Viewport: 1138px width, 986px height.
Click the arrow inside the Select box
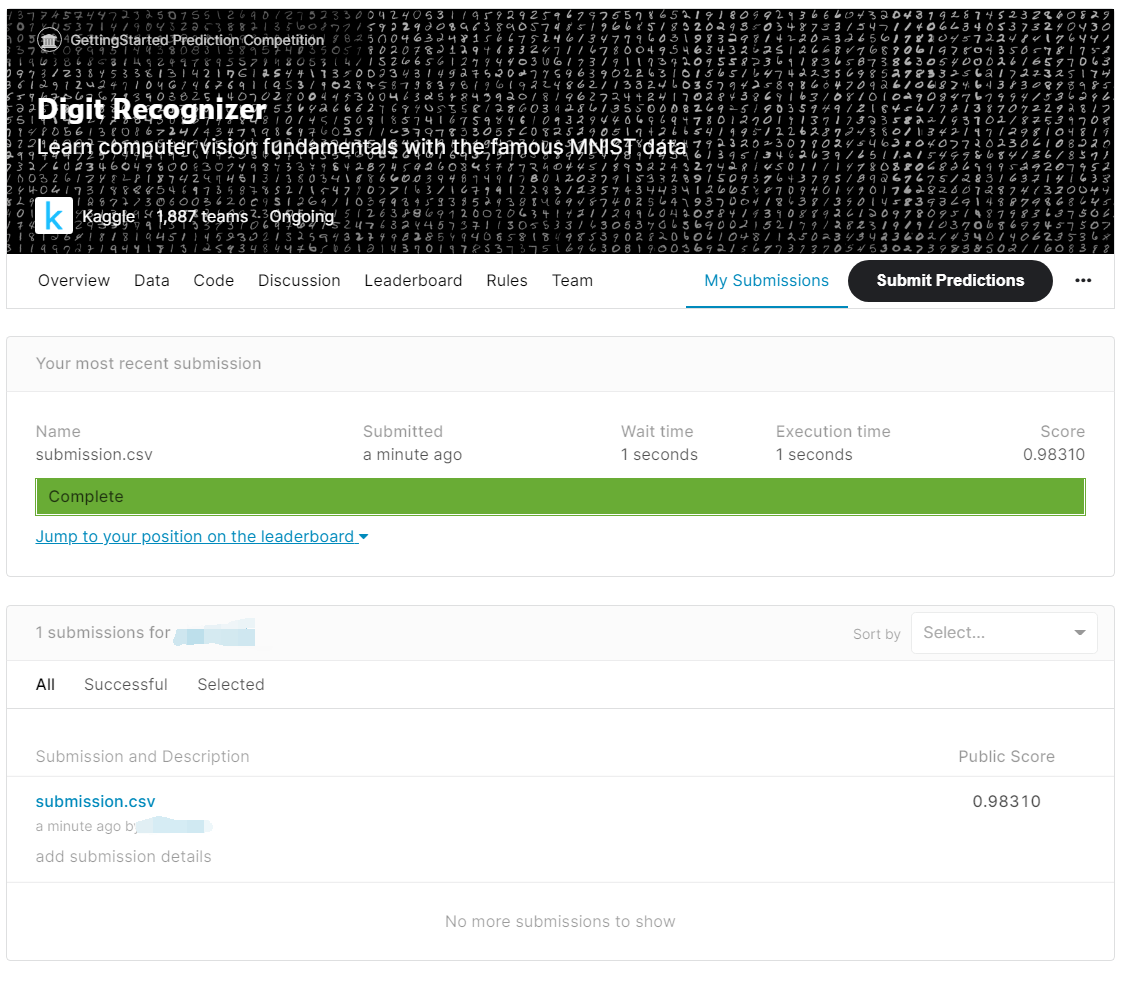point(1080,632)
